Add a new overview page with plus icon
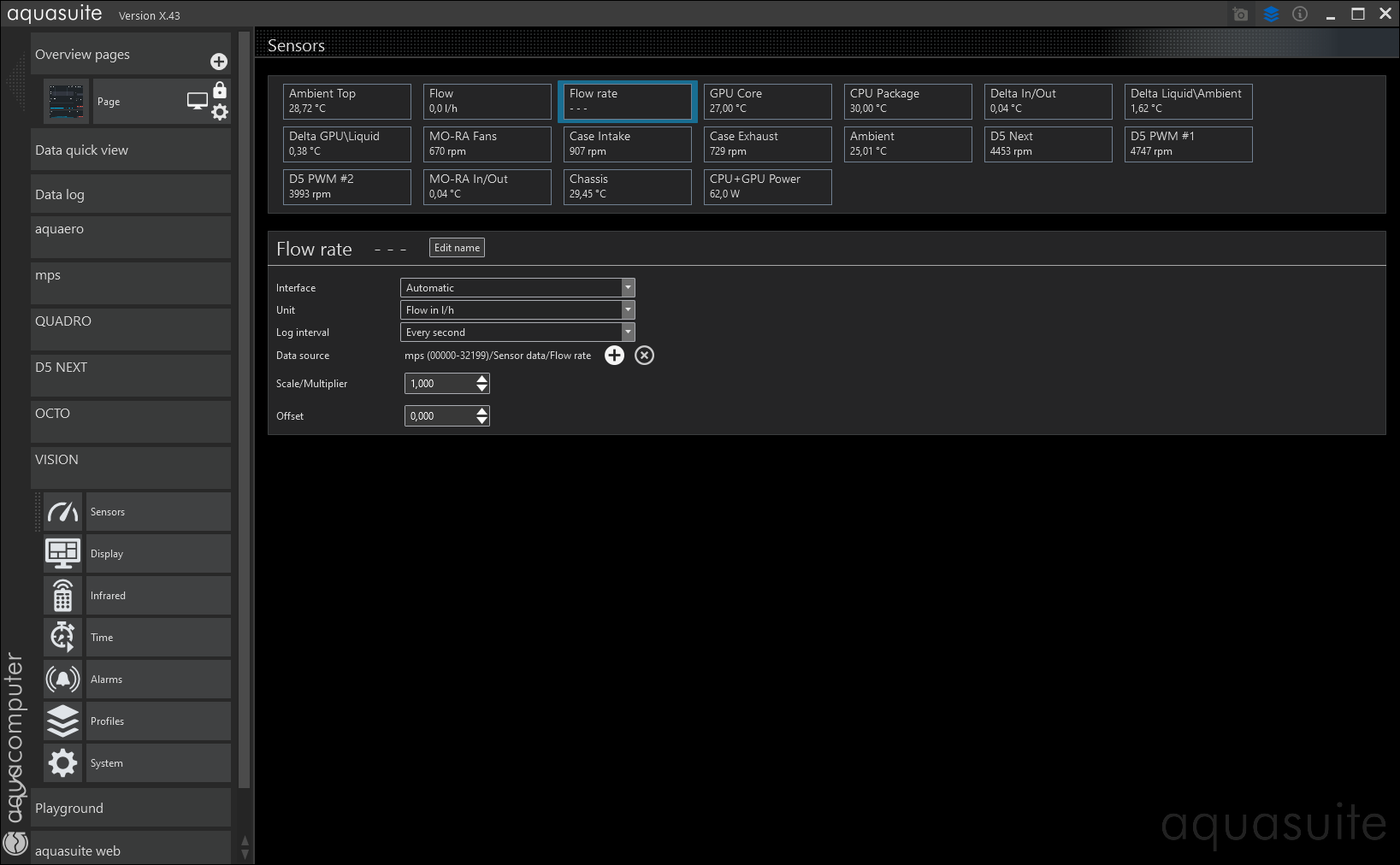Screen dimensions: 1400x865 (219, 62)
